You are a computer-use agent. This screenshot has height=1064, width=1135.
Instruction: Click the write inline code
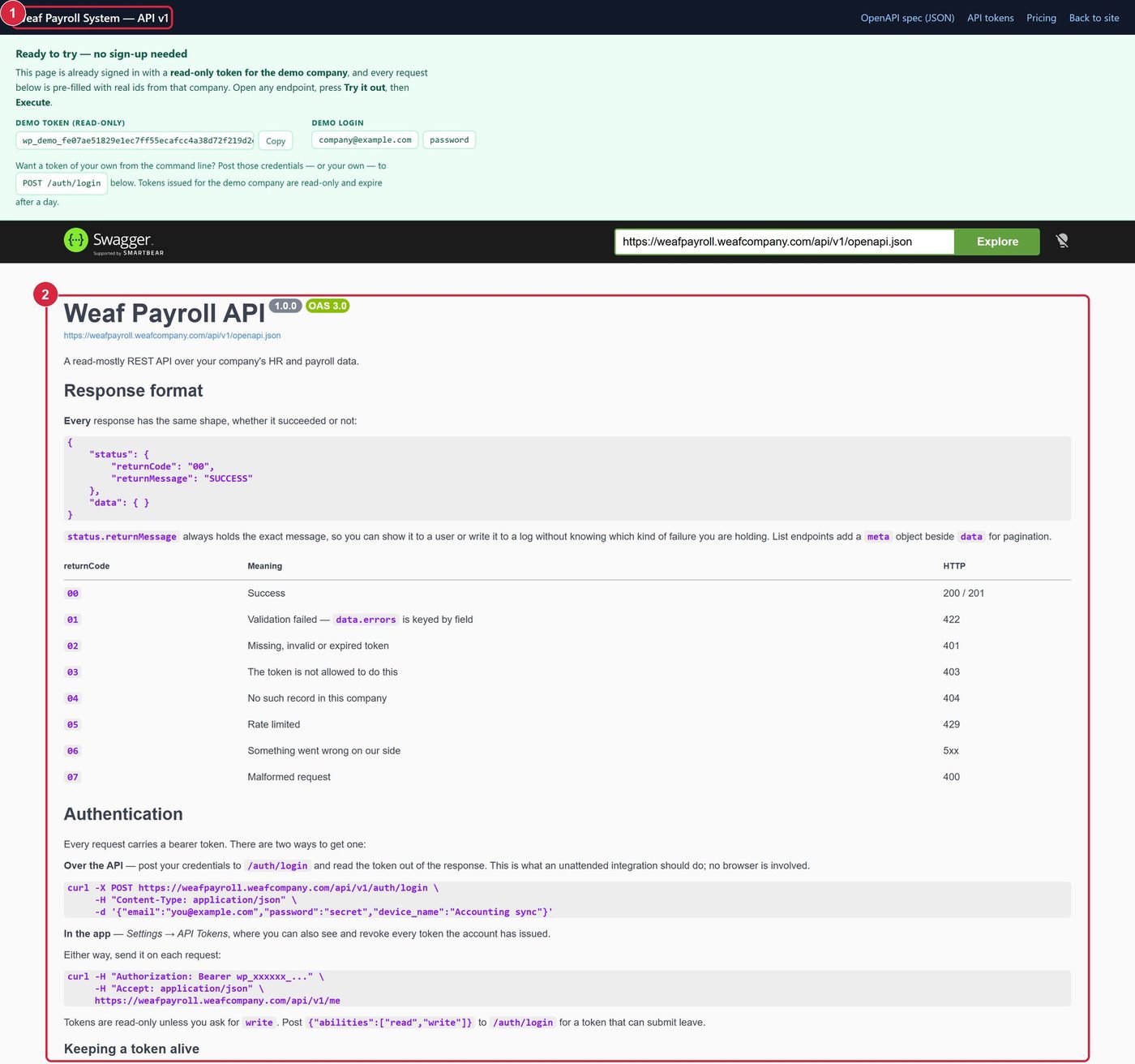click(259, 1023)
